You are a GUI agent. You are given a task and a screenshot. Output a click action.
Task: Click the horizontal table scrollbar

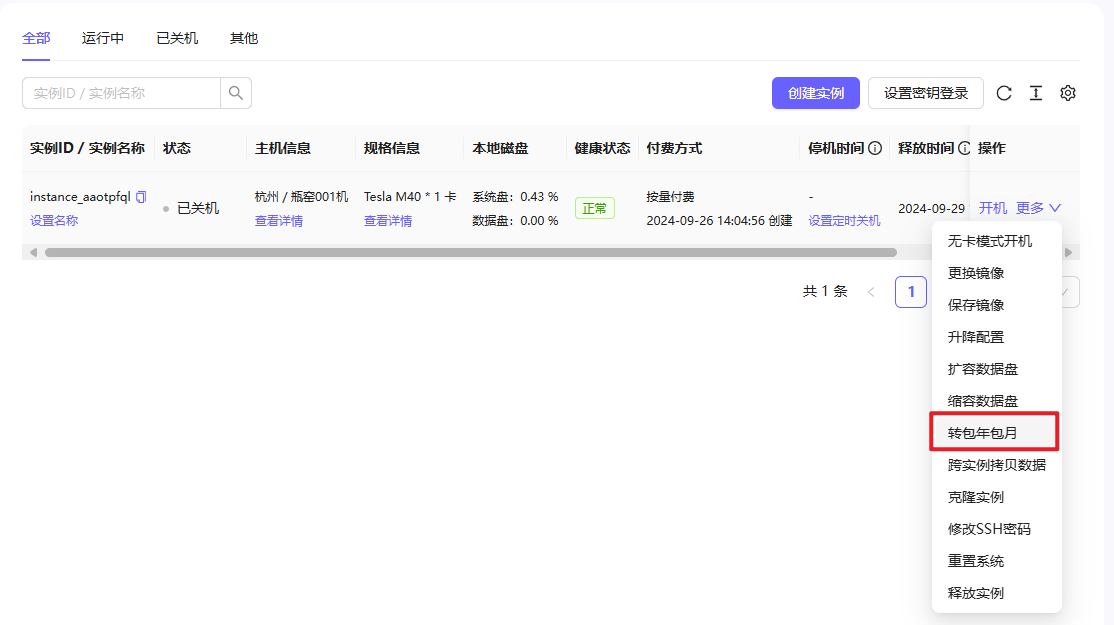point(470,252)
